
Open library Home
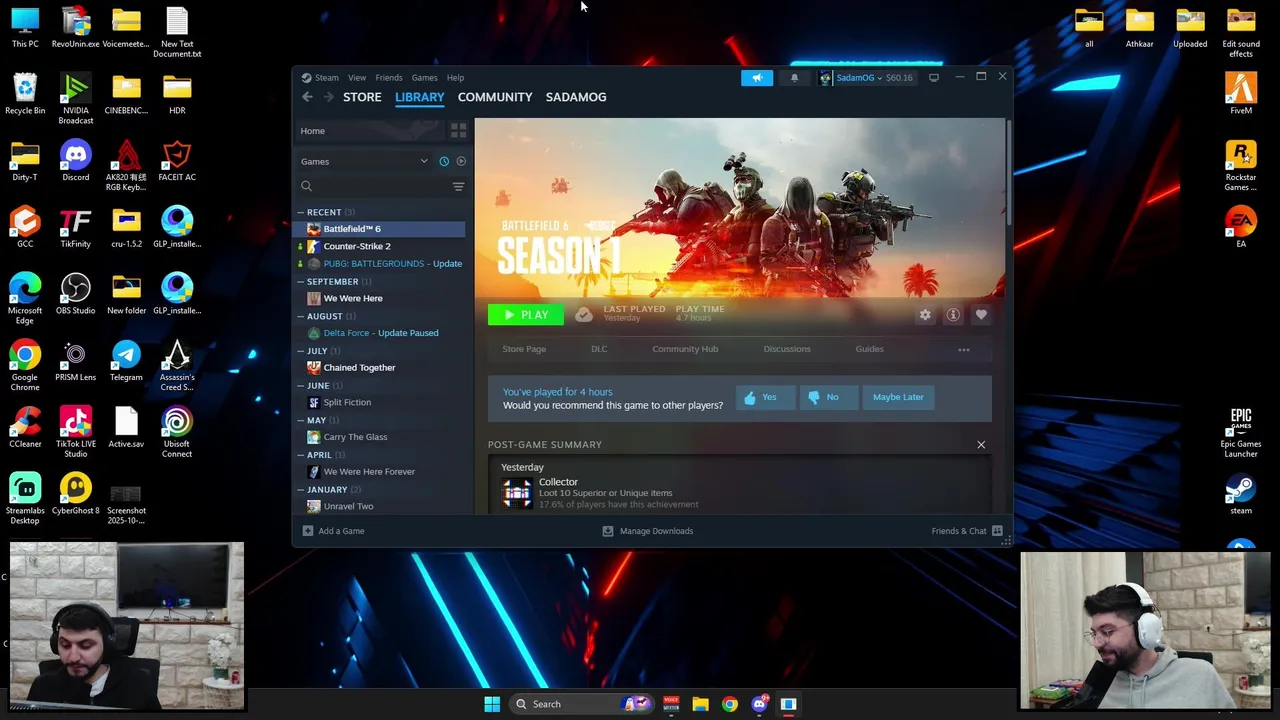tap(370, 131)
